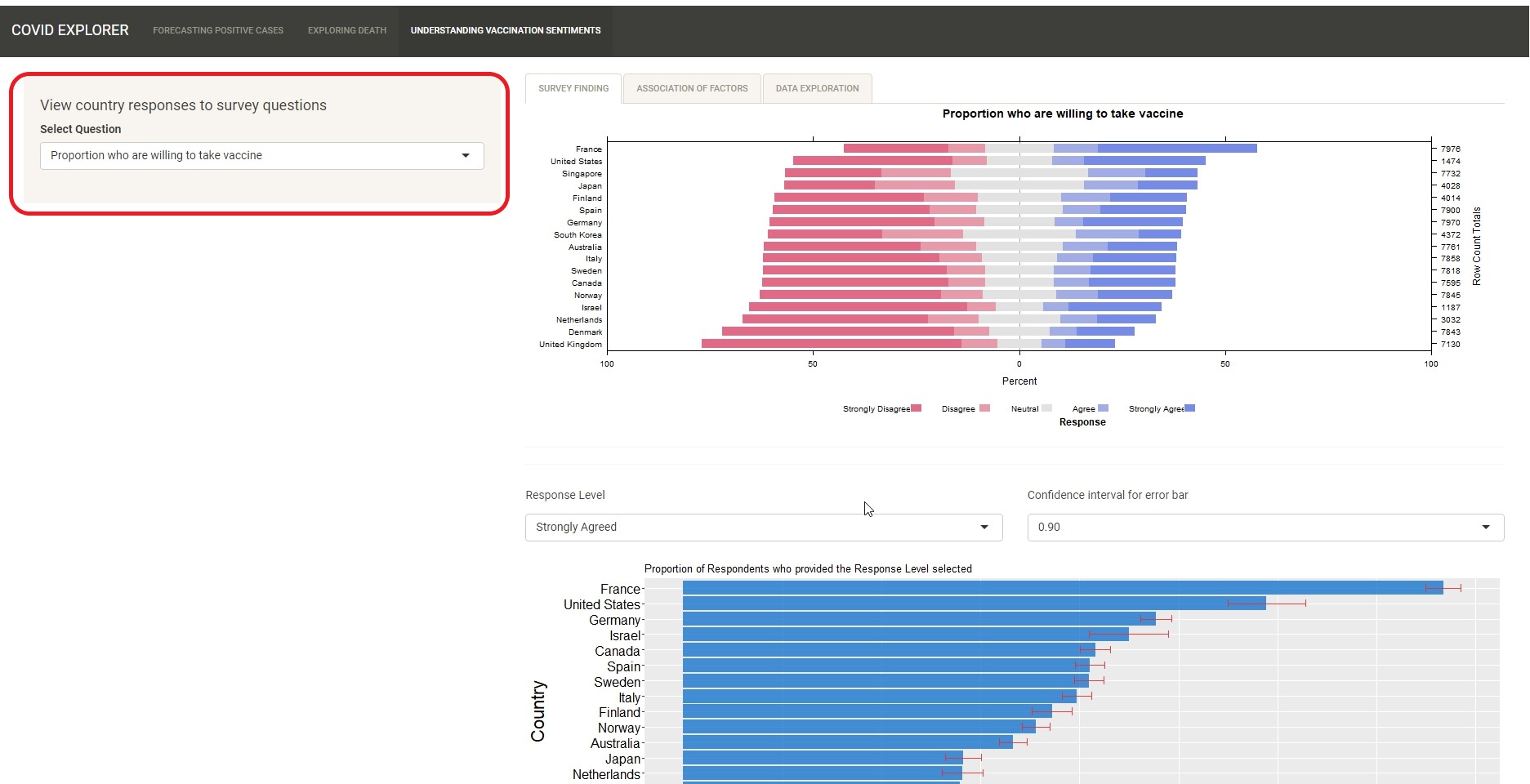
Task: Click the COVID EXPLORER brand title
Action: tap(70, 30)
